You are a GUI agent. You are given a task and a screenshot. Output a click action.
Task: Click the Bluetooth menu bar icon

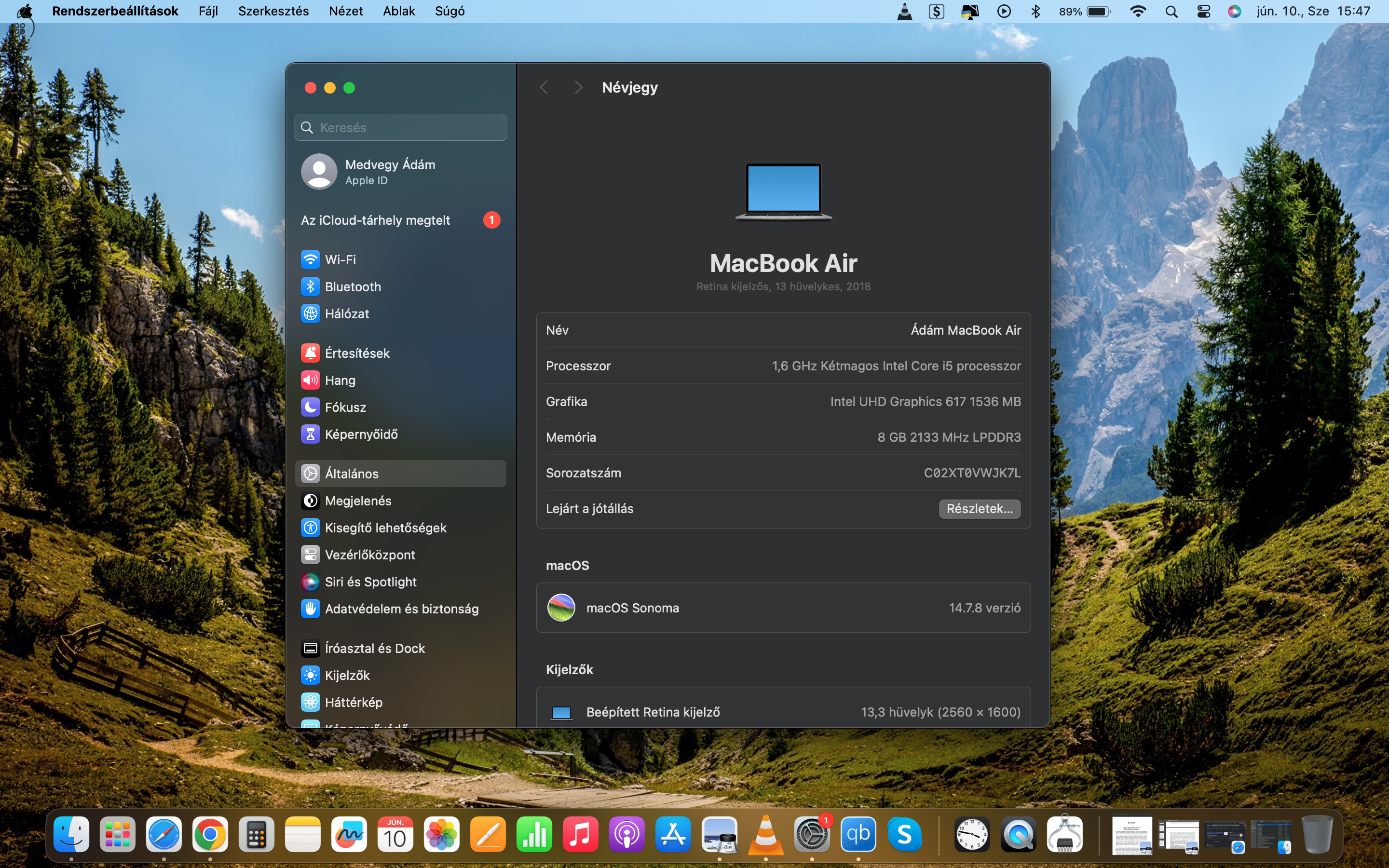(x=1035, y=12)
